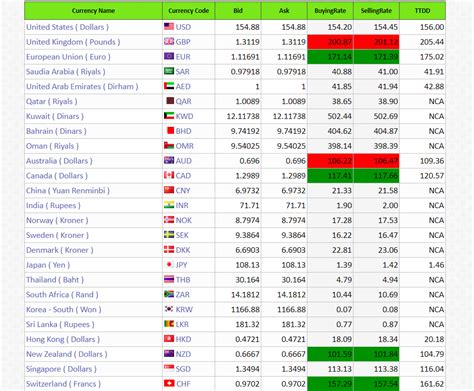The height and width of the screenshot is (391, 474).
Task: Select the USD currency code link
Action: (183, 27)
